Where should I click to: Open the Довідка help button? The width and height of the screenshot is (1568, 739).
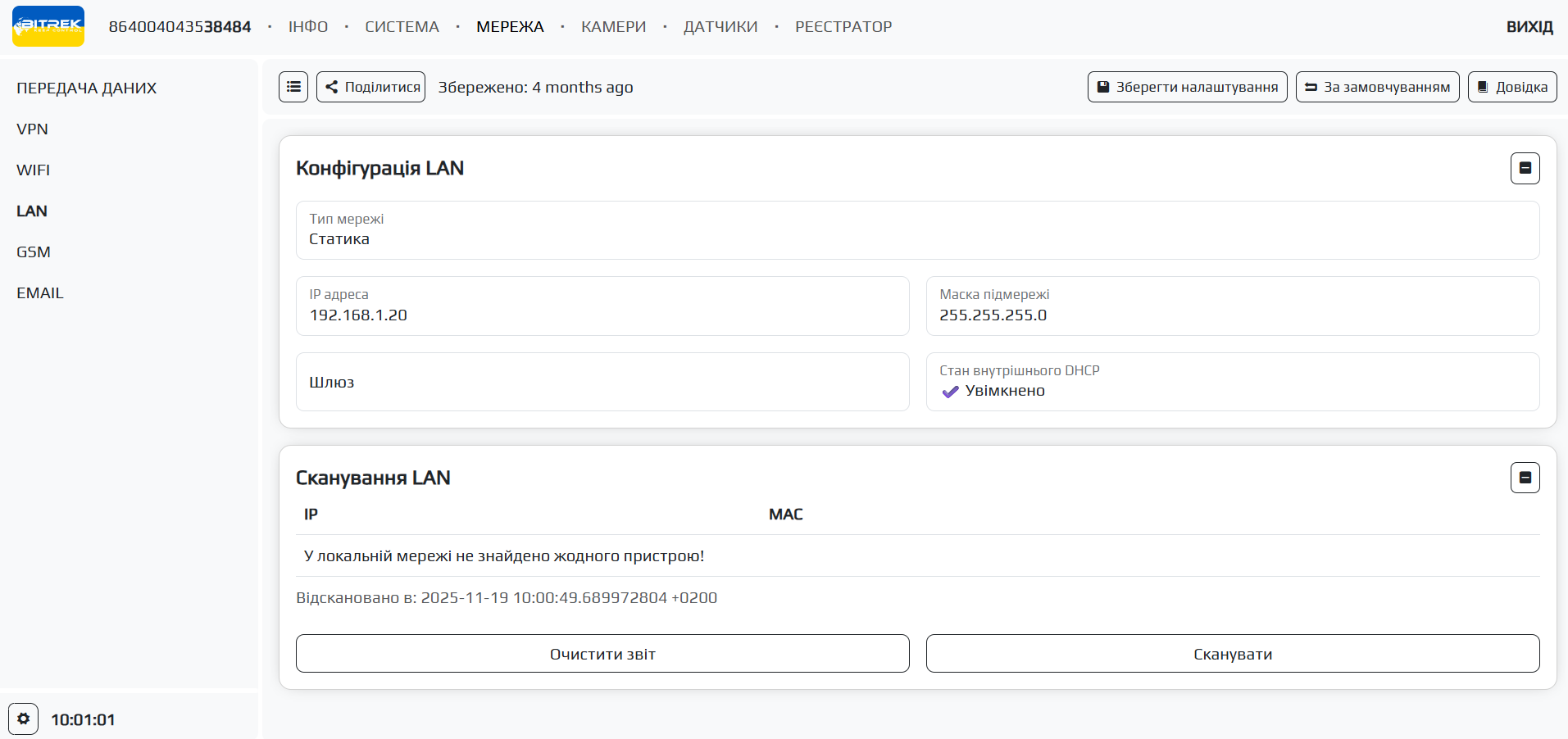(1511, 87)
